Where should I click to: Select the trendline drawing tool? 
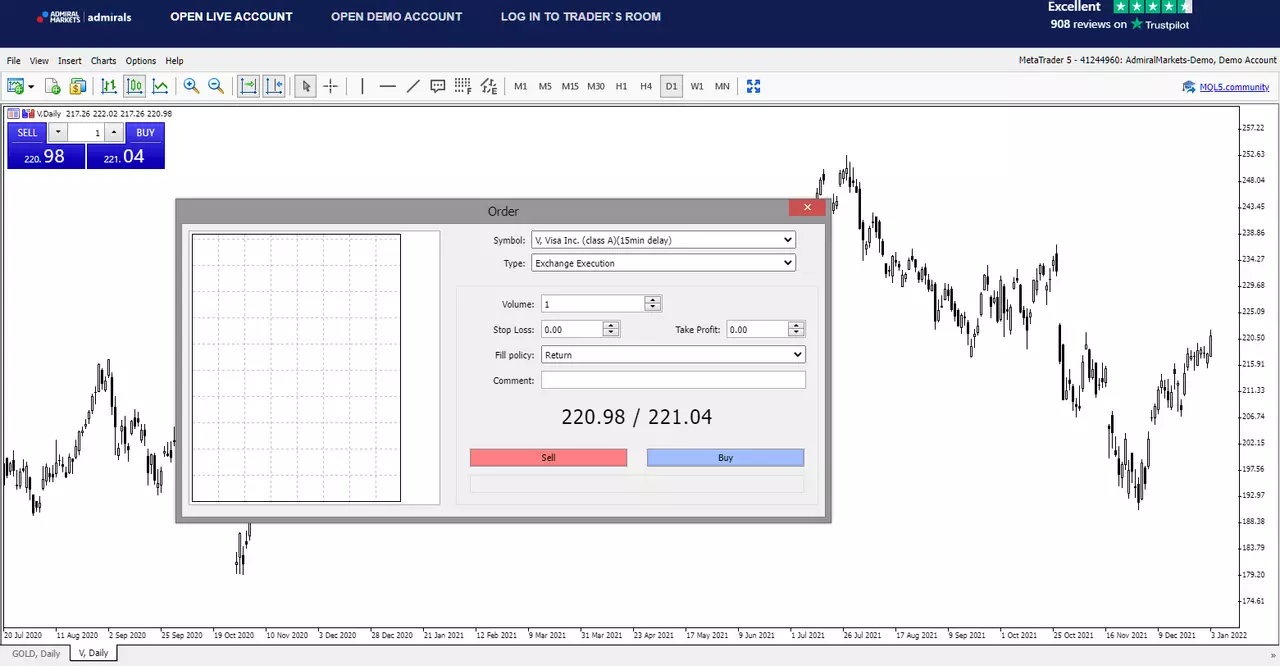pyautogui.click(x=413, y=86)
